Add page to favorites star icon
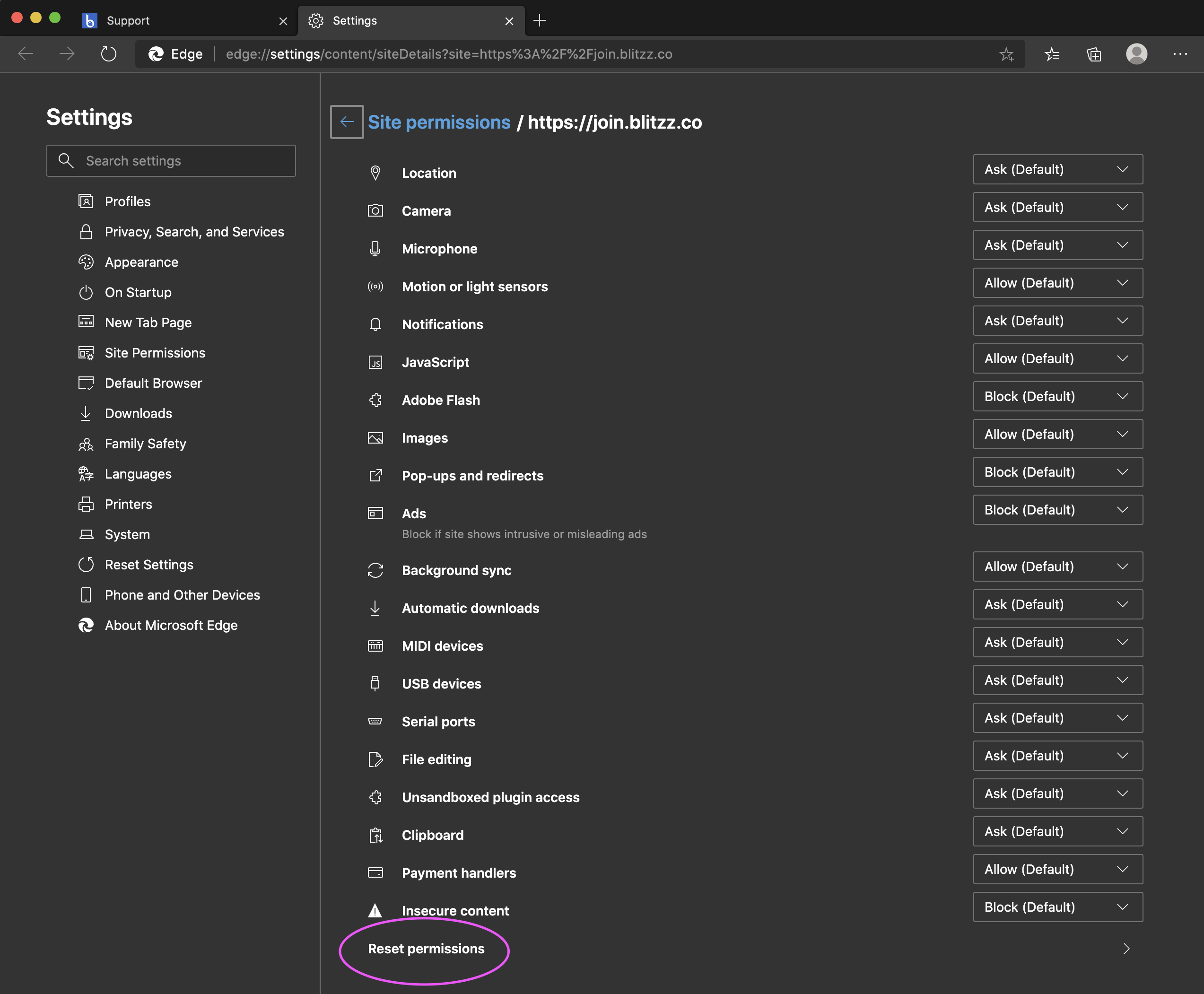 click(1006, 54)
